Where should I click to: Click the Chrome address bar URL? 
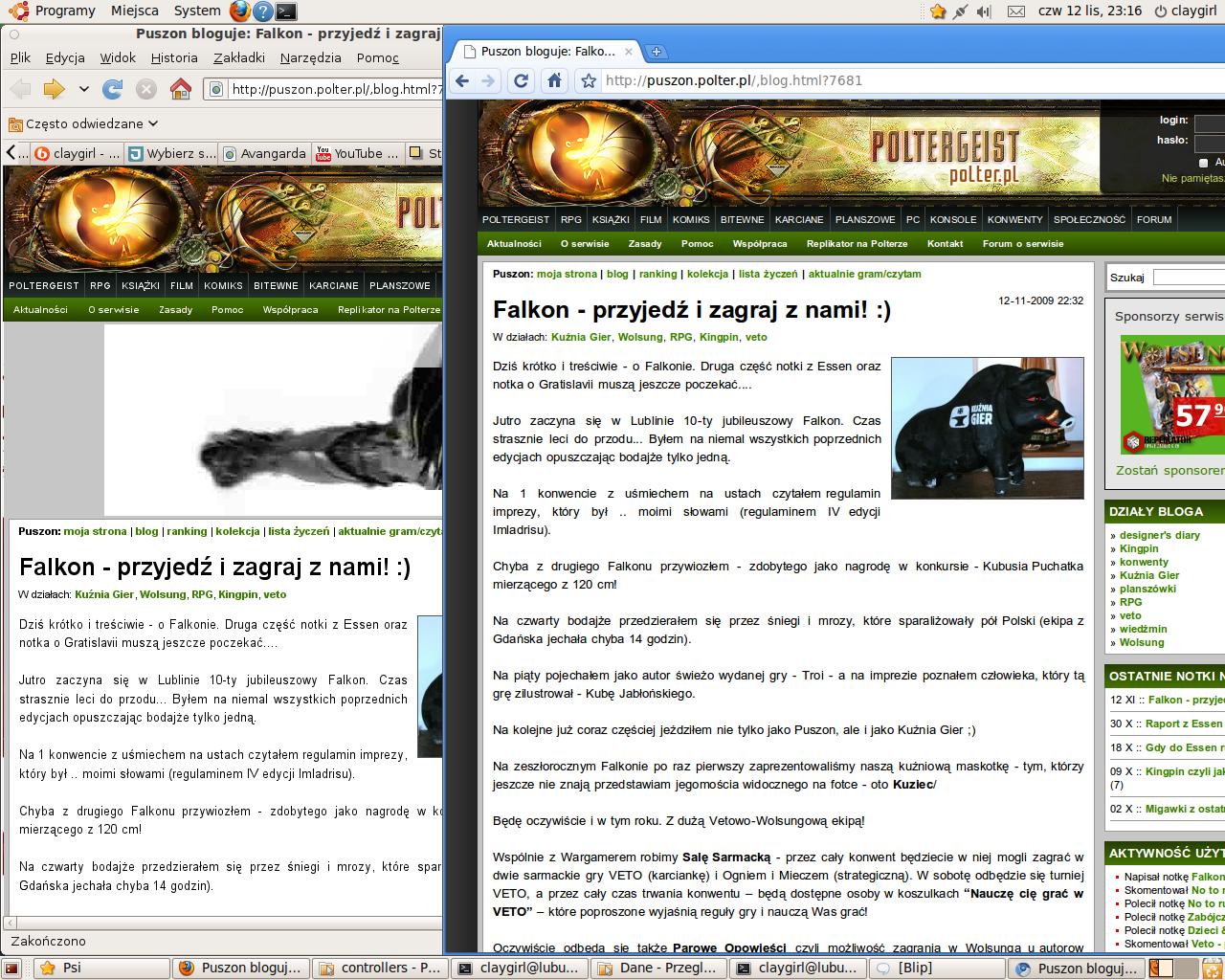734,80
